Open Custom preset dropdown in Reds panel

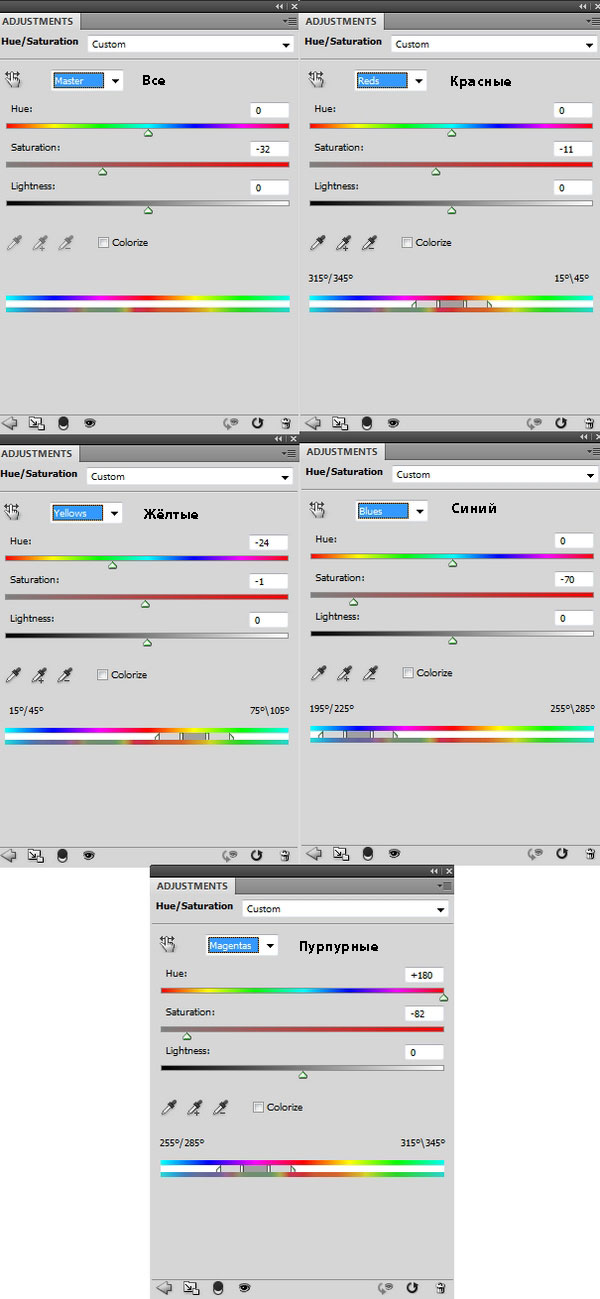(x=494, y=44)
